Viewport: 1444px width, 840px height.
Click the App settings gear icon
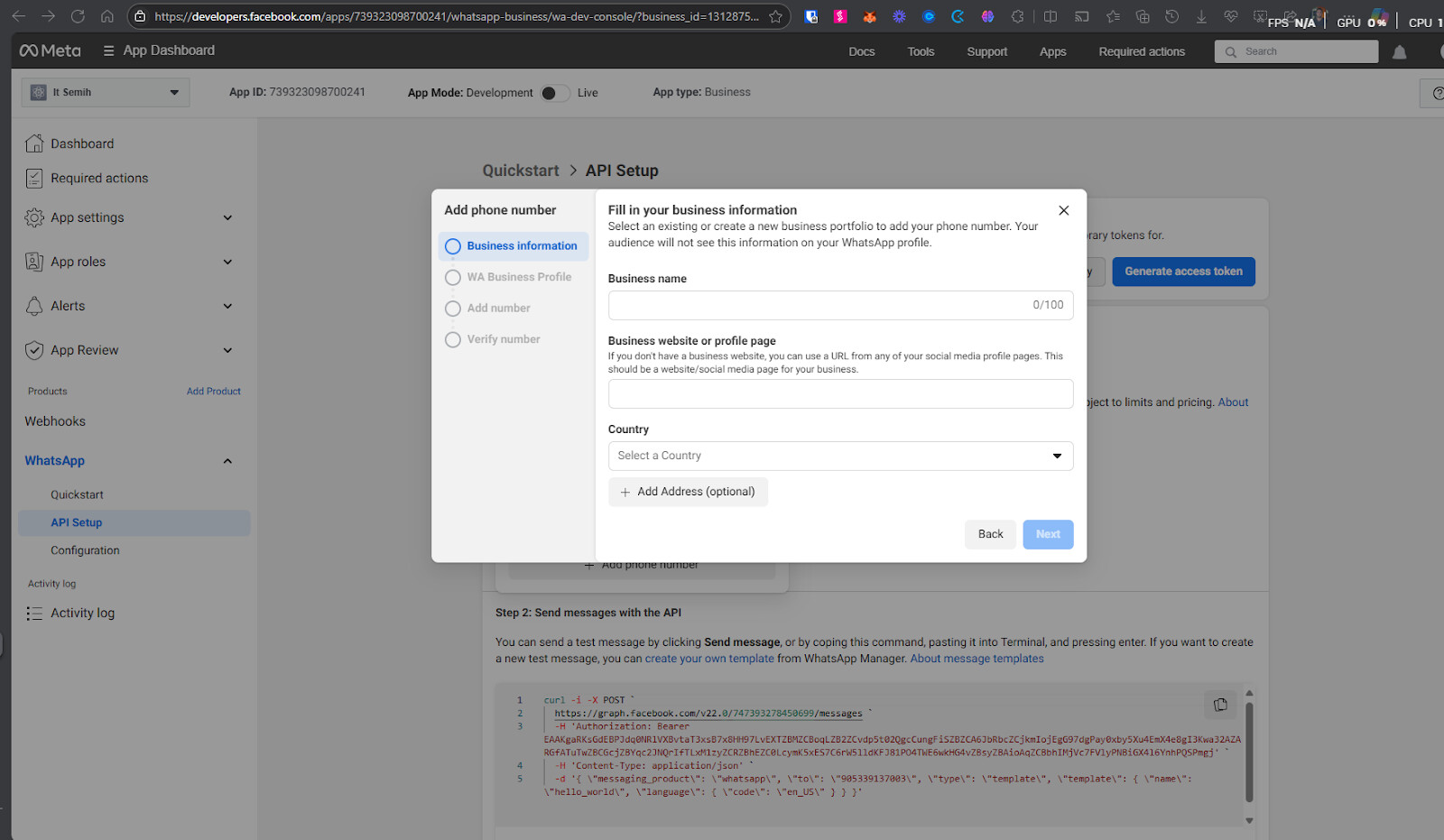coord(34,217)
